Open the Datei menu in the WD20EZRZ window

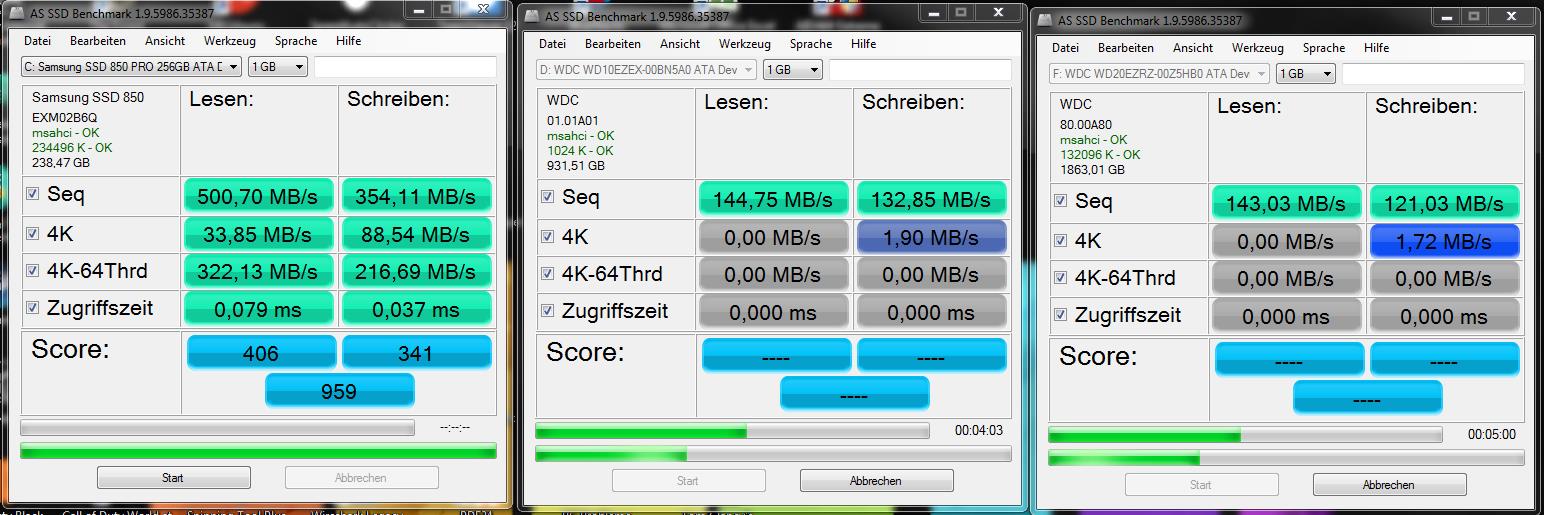pyautogui.click(x=1065, y=48)
